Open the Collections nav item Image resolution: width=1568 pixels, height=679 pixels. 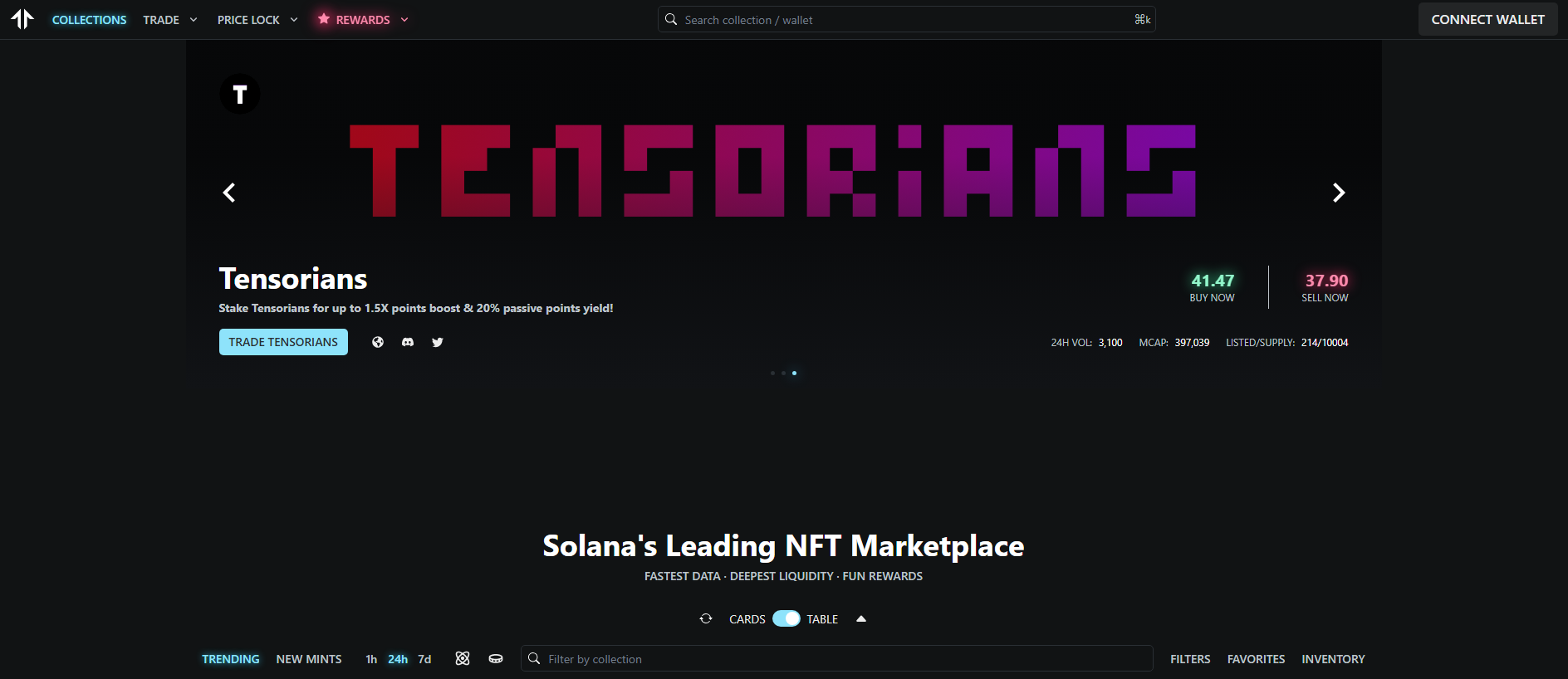pos(90,19)
